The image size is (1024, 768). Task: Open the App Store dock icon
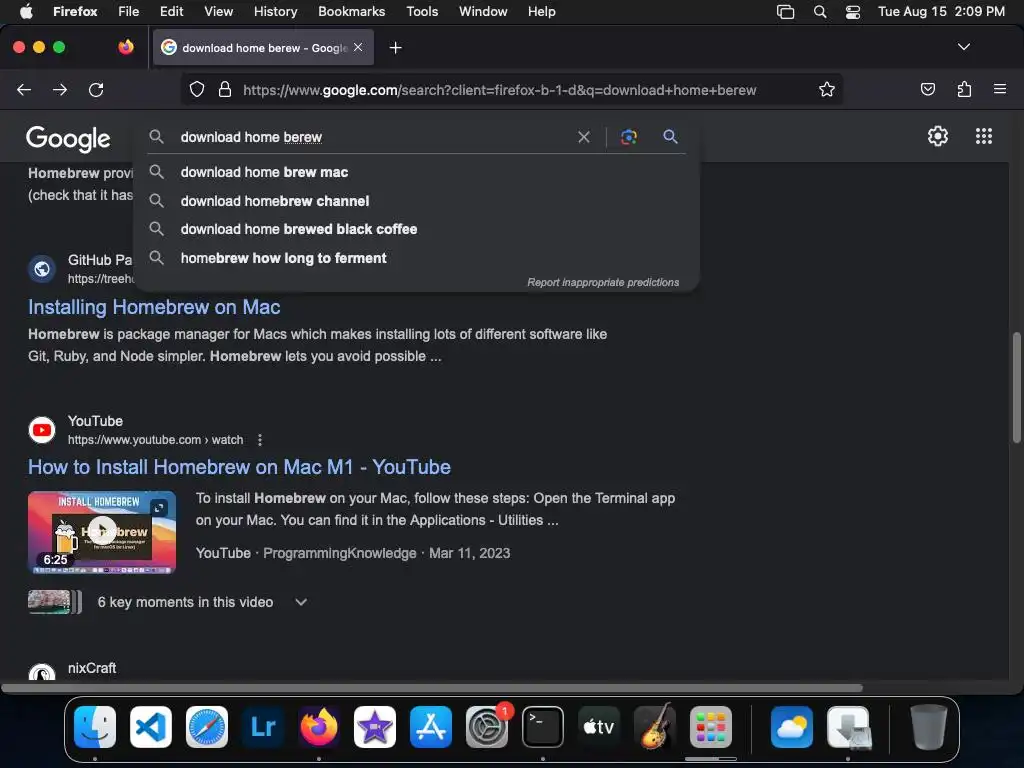pos(431,727)
